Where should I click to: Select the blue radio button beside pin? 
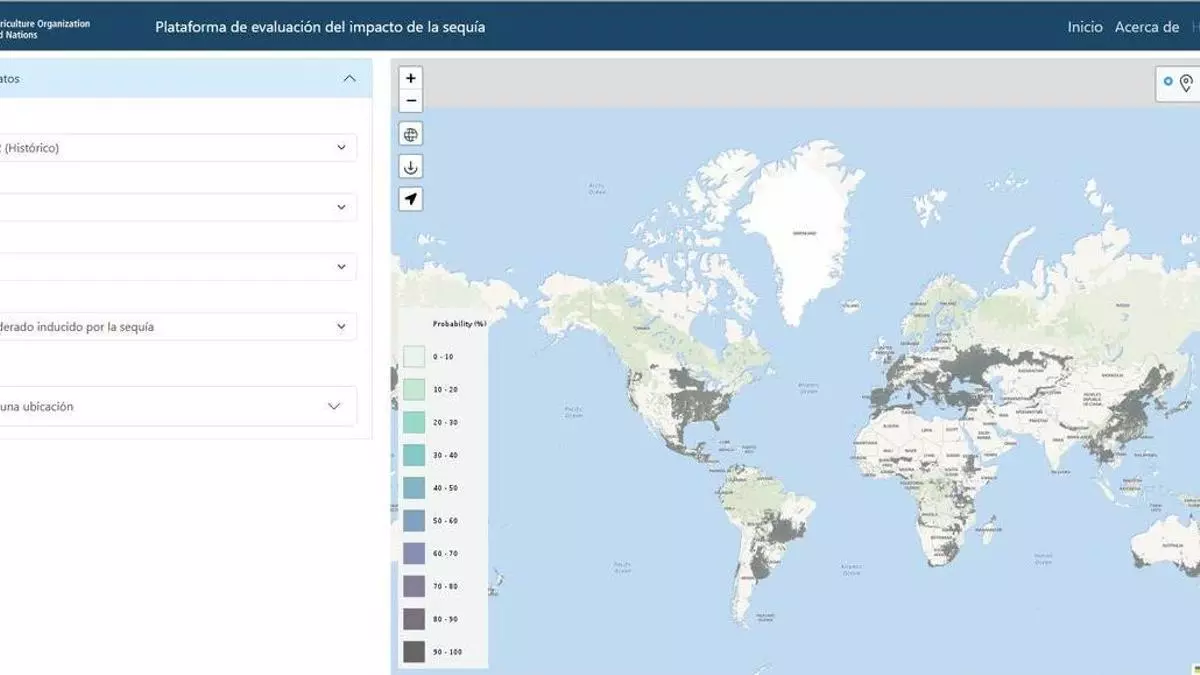[1168, 82]
